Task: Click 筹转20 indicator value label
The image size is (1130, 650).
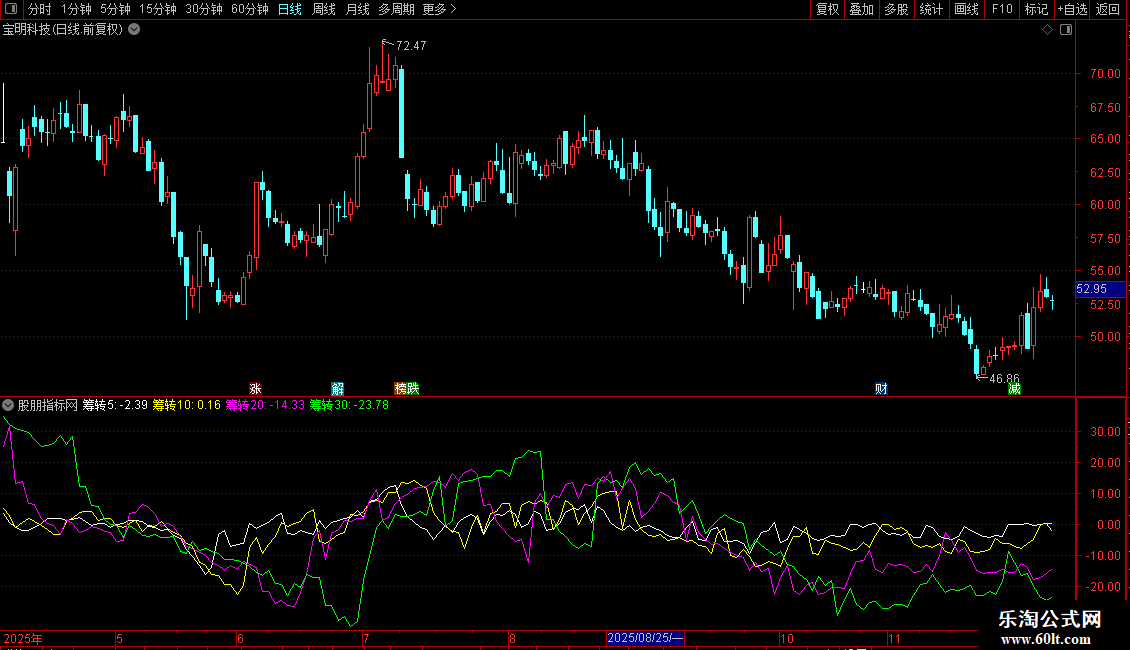Action: click(x=265, y=405)
